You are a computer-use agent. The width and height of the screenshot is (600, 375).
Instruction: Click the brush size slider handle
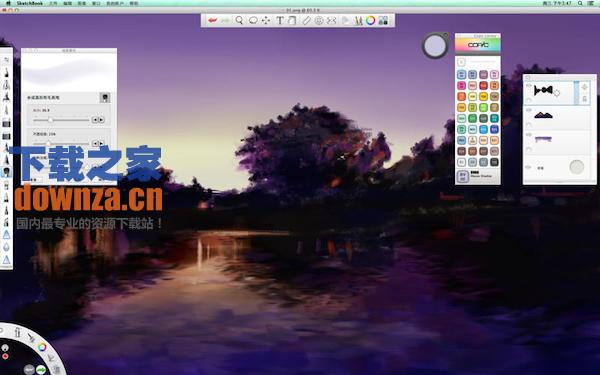pyautogui.click(x=50, y=120)
